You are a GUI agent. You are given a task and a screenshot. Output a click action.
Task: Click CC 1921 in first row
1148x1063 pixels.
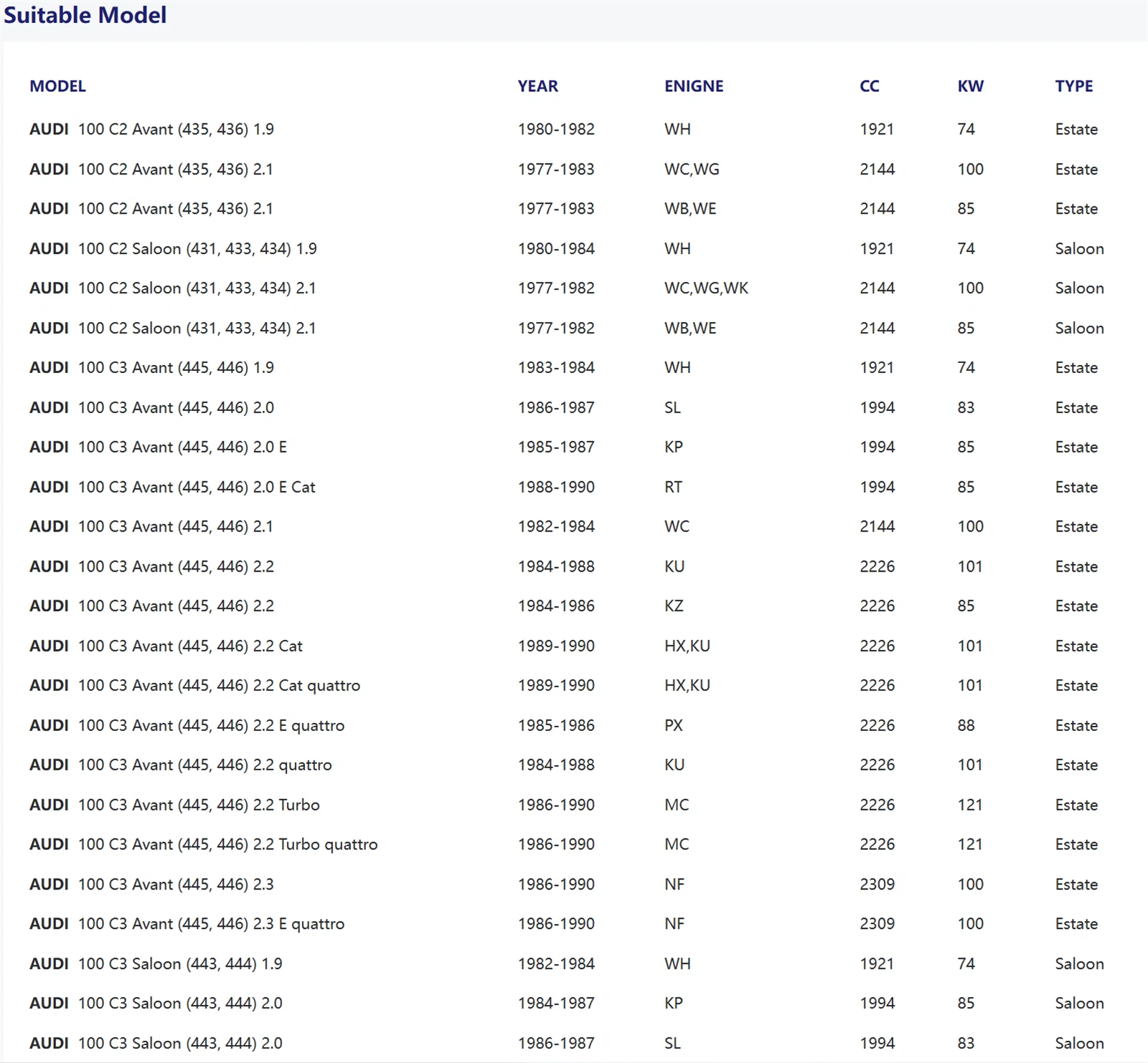tap(877, 129)
